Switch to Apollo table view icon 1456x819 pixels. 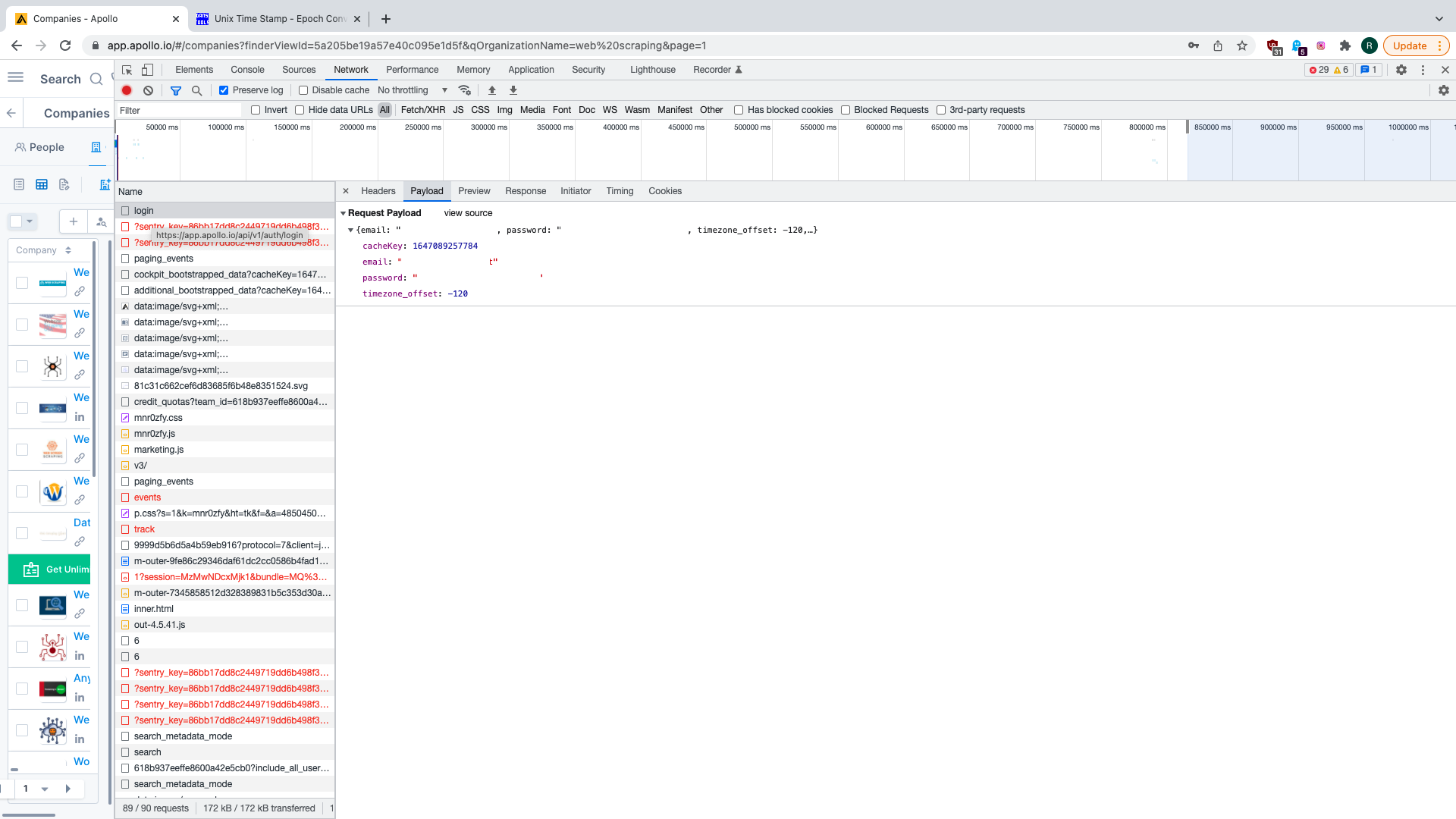(x=42, y=184)
